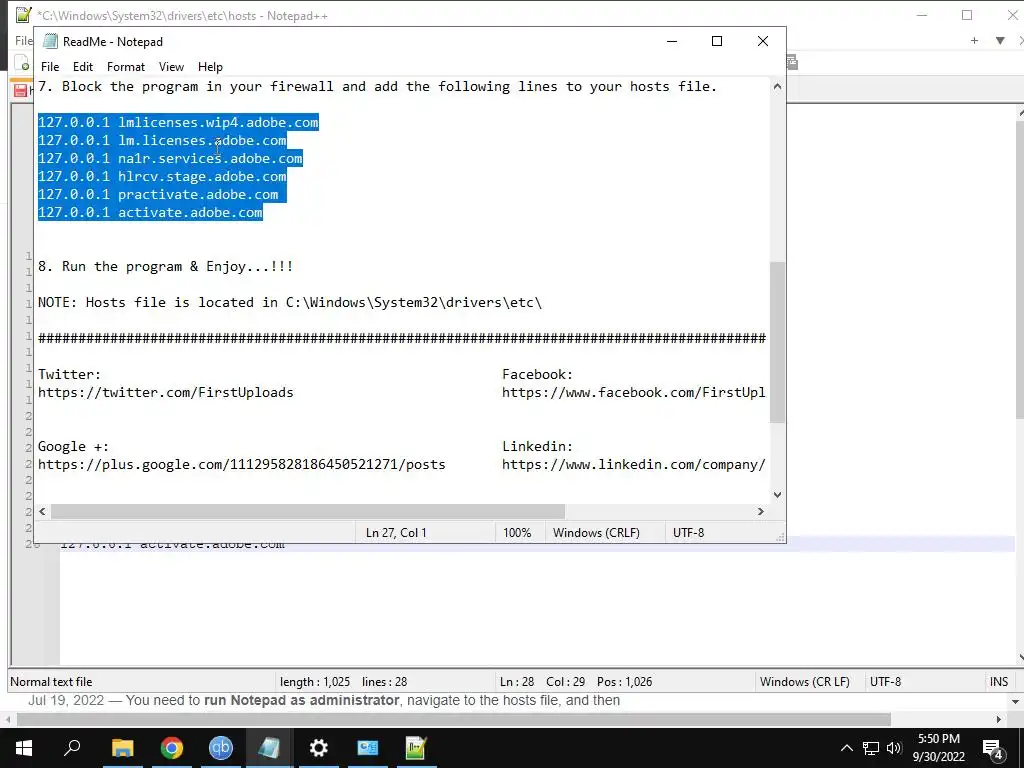The height and width of the screenshot is (768, 1024).
Task: Click 'Normal text file' in Notepad++ status bar
Action: click(x=51, y=682)
